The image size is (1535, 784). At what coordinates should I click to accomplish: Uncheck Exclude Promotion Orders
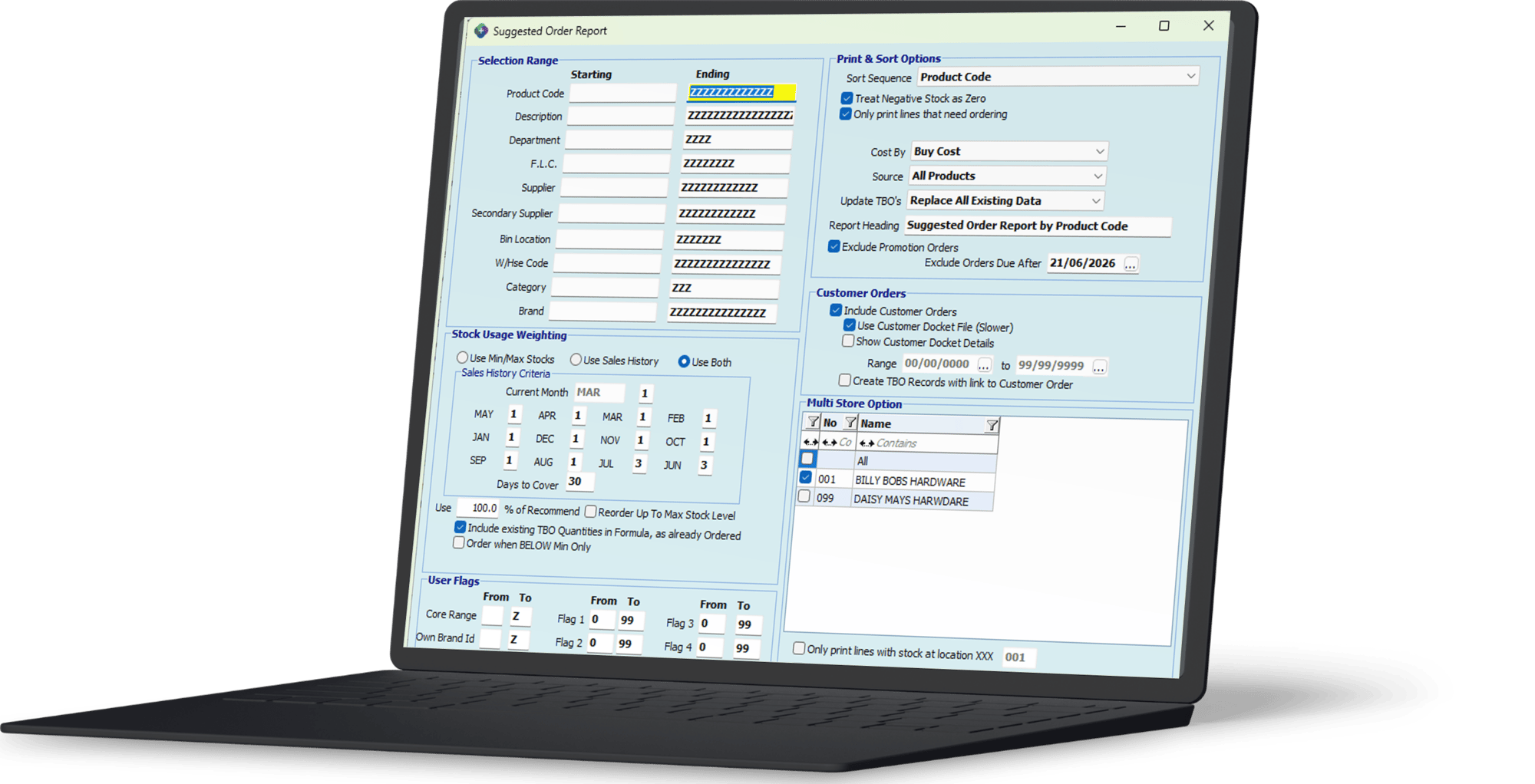834,246
